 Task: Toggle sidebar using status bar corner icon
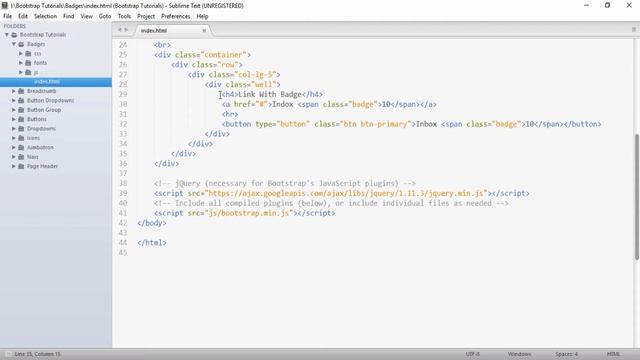pos(8,354)
